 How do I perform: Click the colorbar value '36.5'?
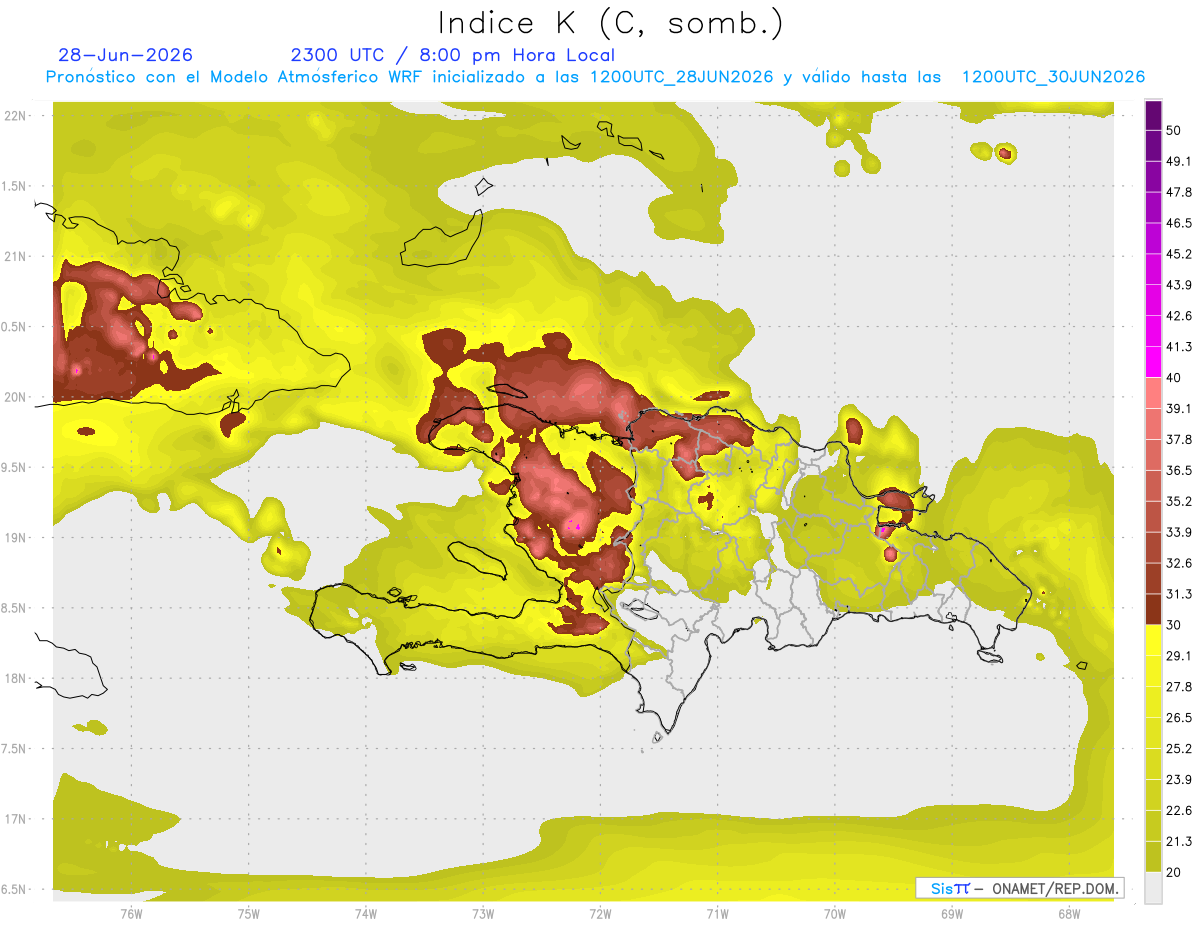pyautogui.click(x=1179, y=470)
